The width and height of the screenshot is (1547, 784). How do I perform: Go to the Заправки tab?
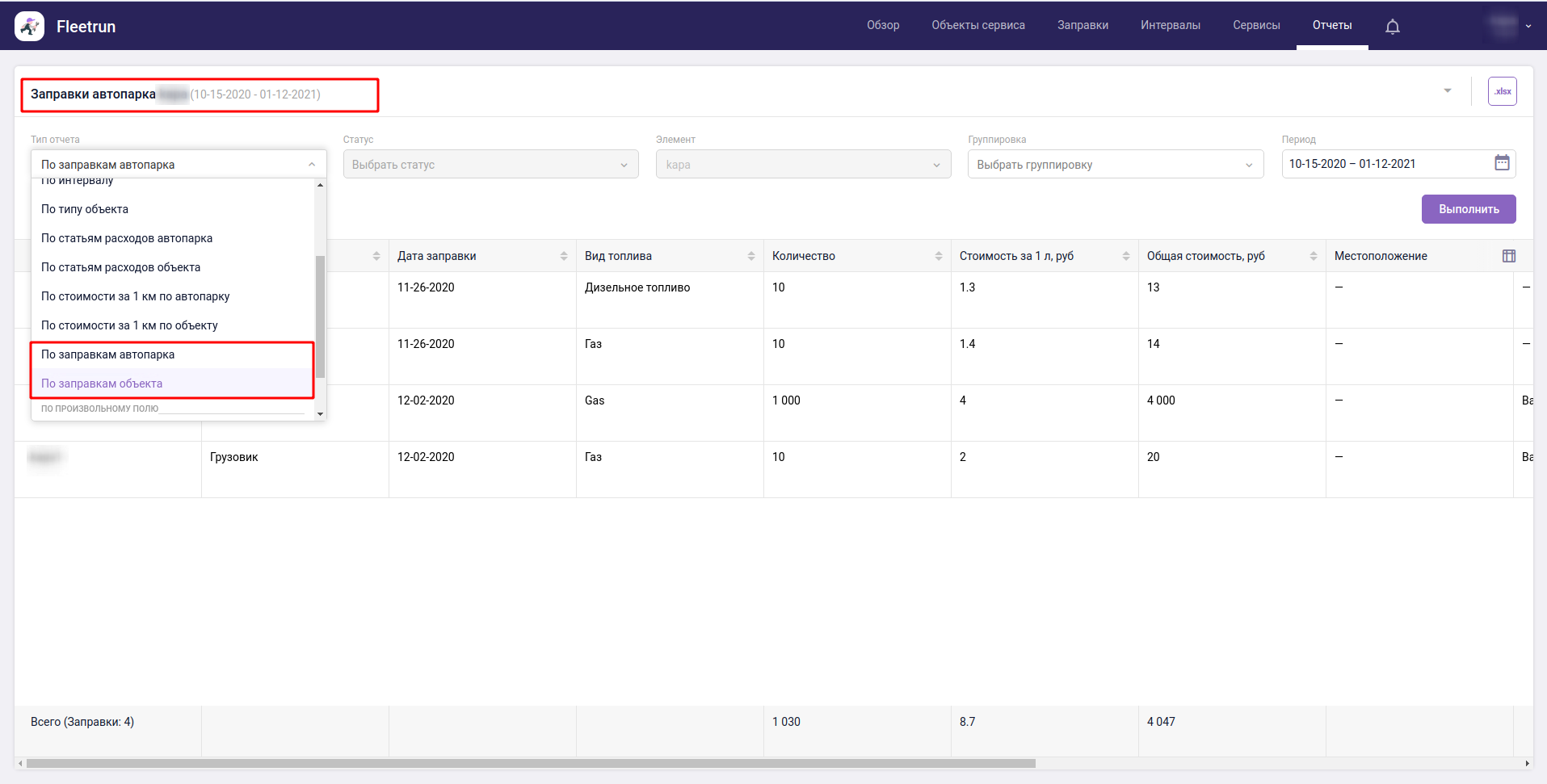tap(1082, 26)
